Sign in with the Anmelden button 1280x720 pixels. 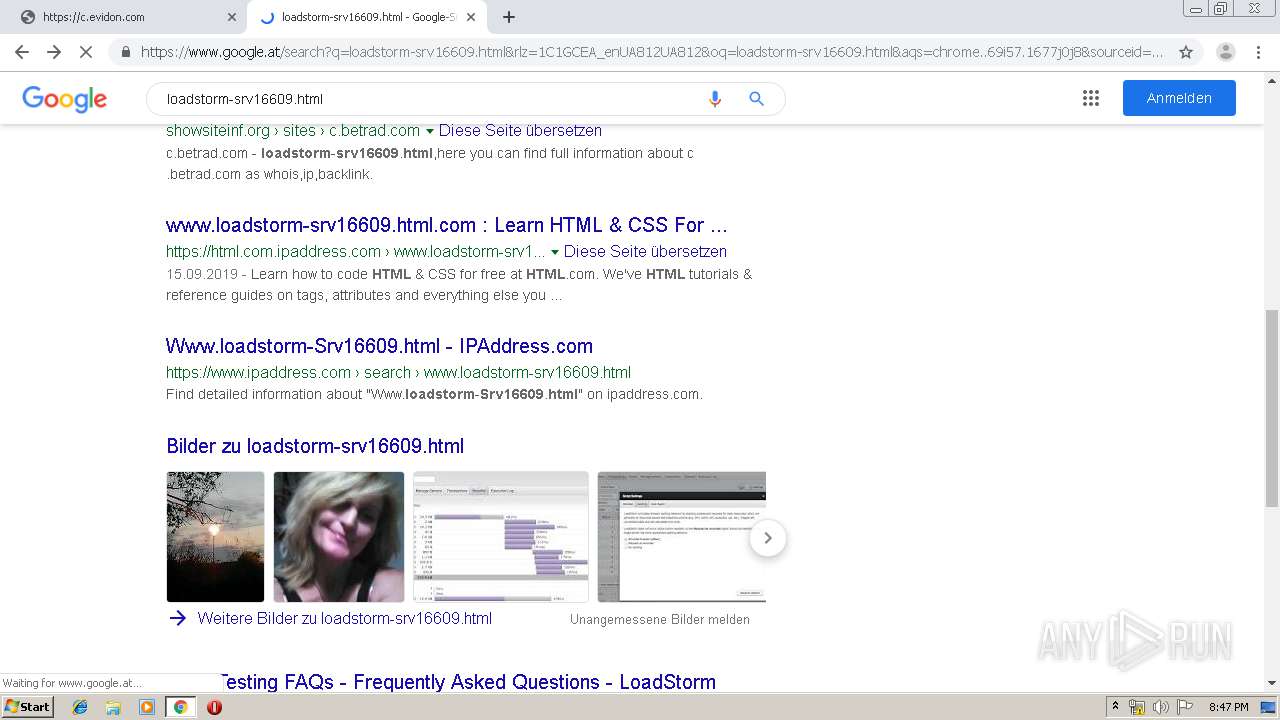[1179, 98]
